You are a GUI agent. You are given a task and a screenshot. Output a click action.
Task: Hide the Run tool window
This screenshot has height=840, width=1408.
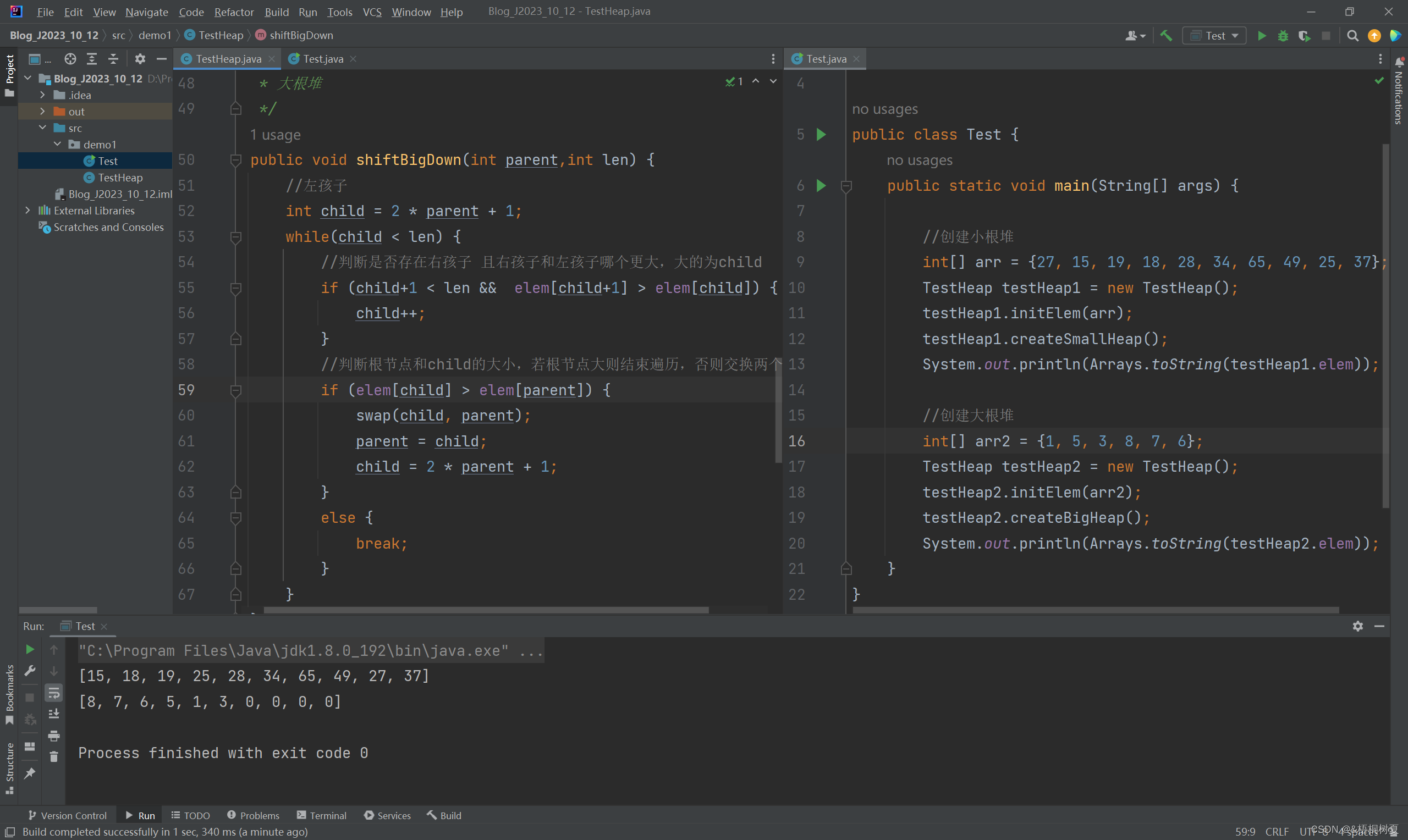pyautogui.click(x=1379, y=626)
